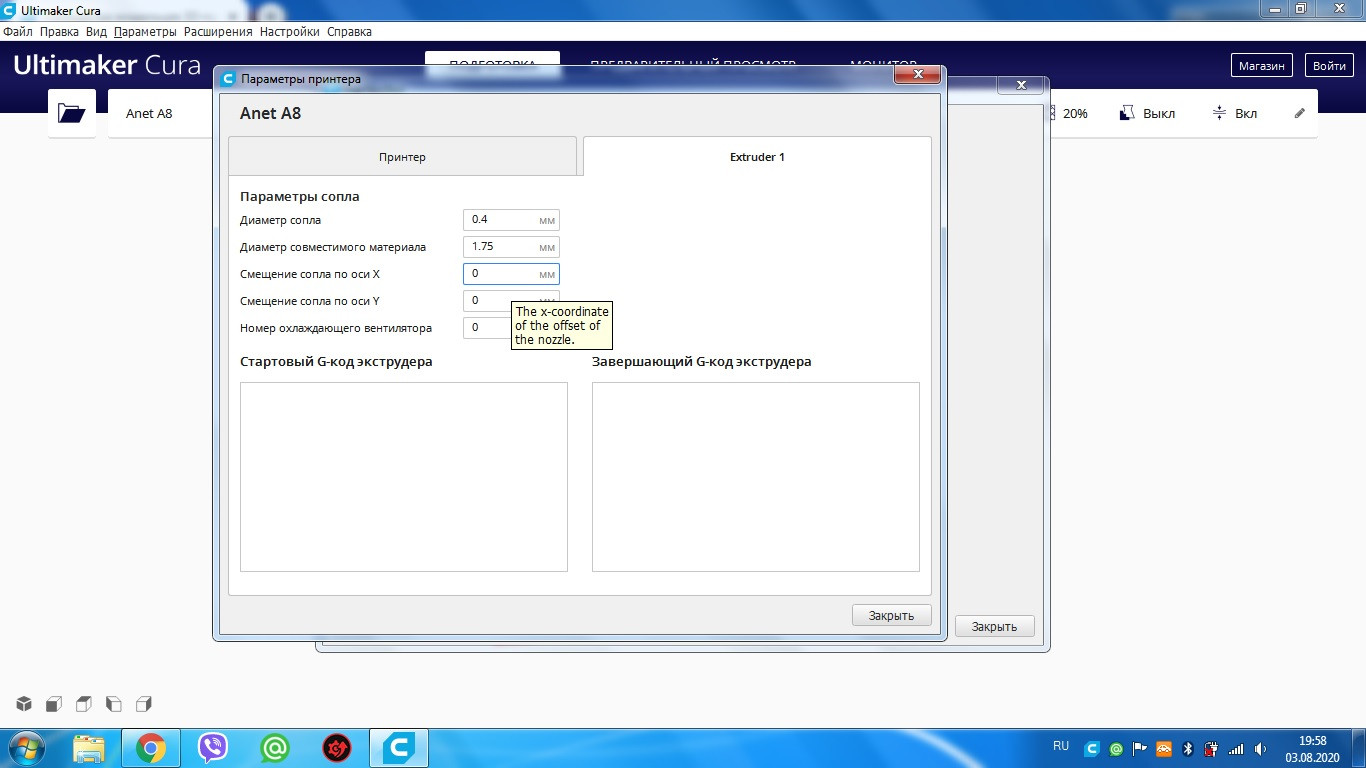Screen dimensions: 1366x768
Task: Launch Viber from the taskbar
Action: tap(213, 747)
